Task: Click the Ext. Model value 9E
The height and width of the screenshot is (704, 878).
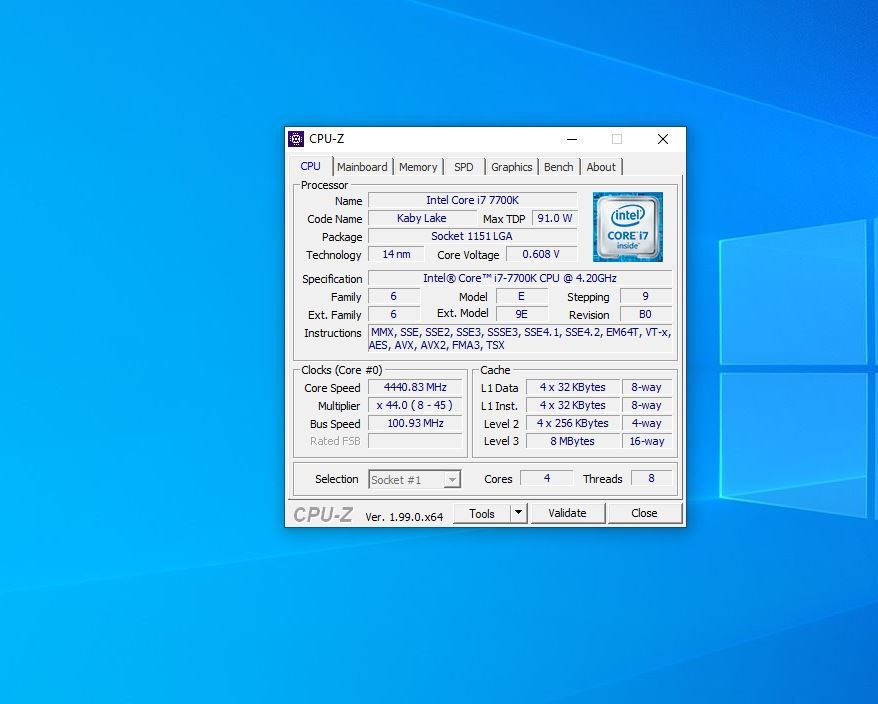Action: tap(522, 314)
